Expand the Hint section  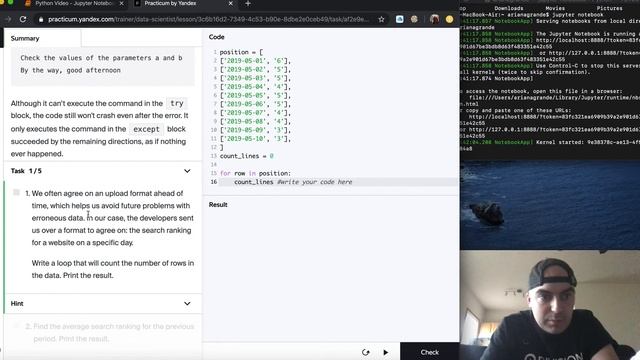187,303
